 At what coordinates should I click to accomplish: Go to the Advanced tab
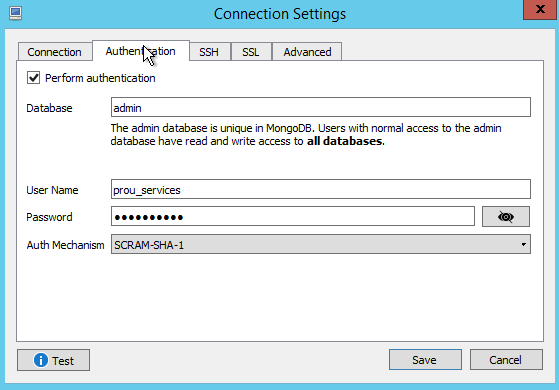(307, 52)
